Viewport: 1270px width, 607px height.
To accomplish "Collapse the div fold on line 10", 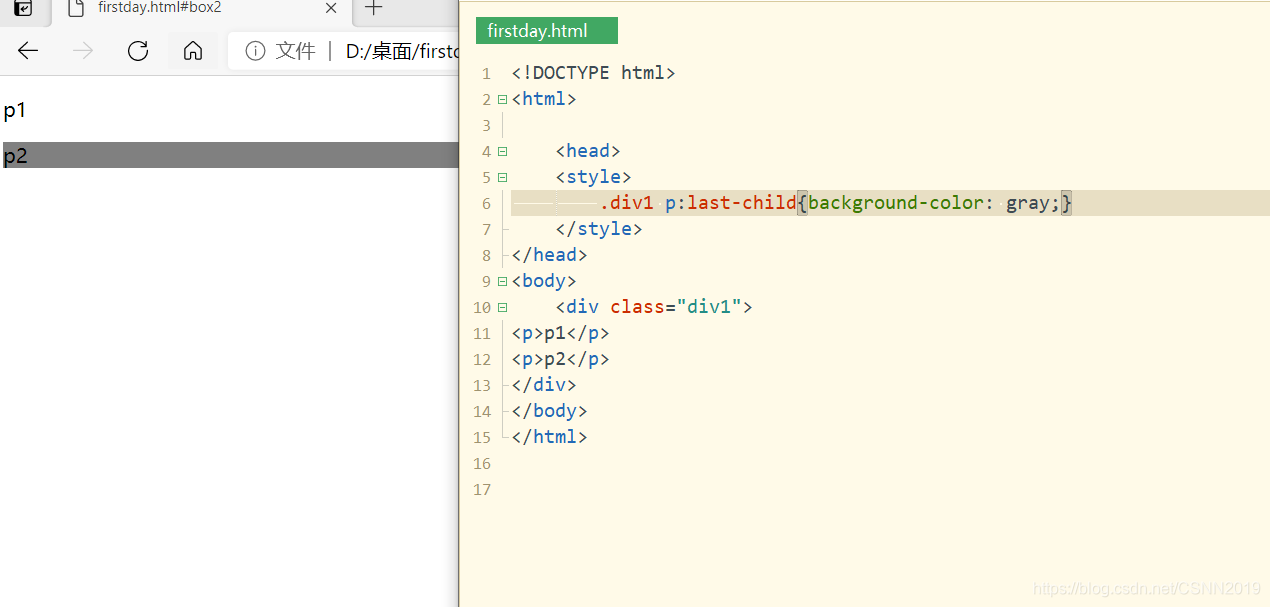I will click(x=502, y=308).
